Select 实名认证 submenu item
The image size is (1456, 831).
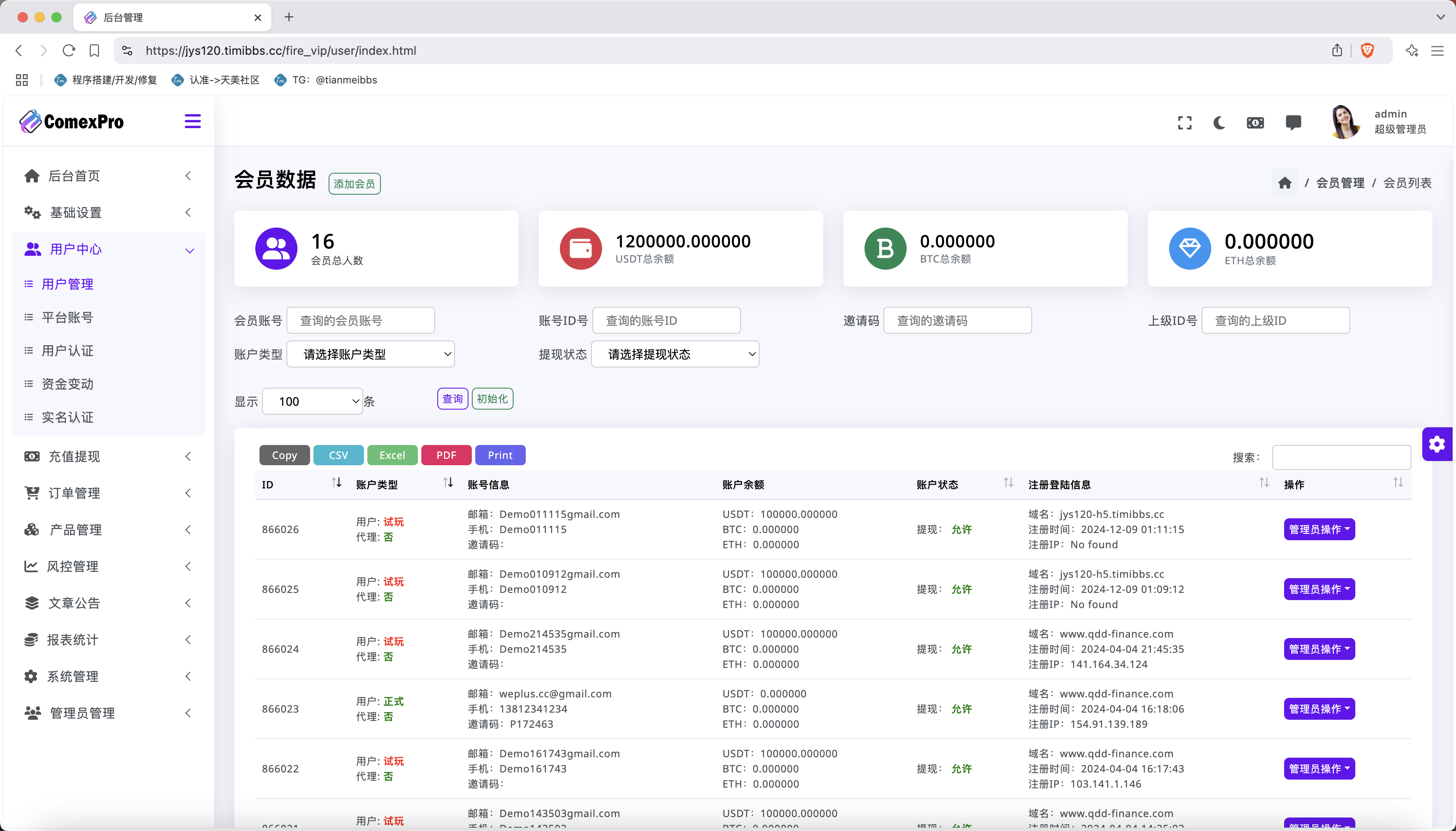click(67, 417)
